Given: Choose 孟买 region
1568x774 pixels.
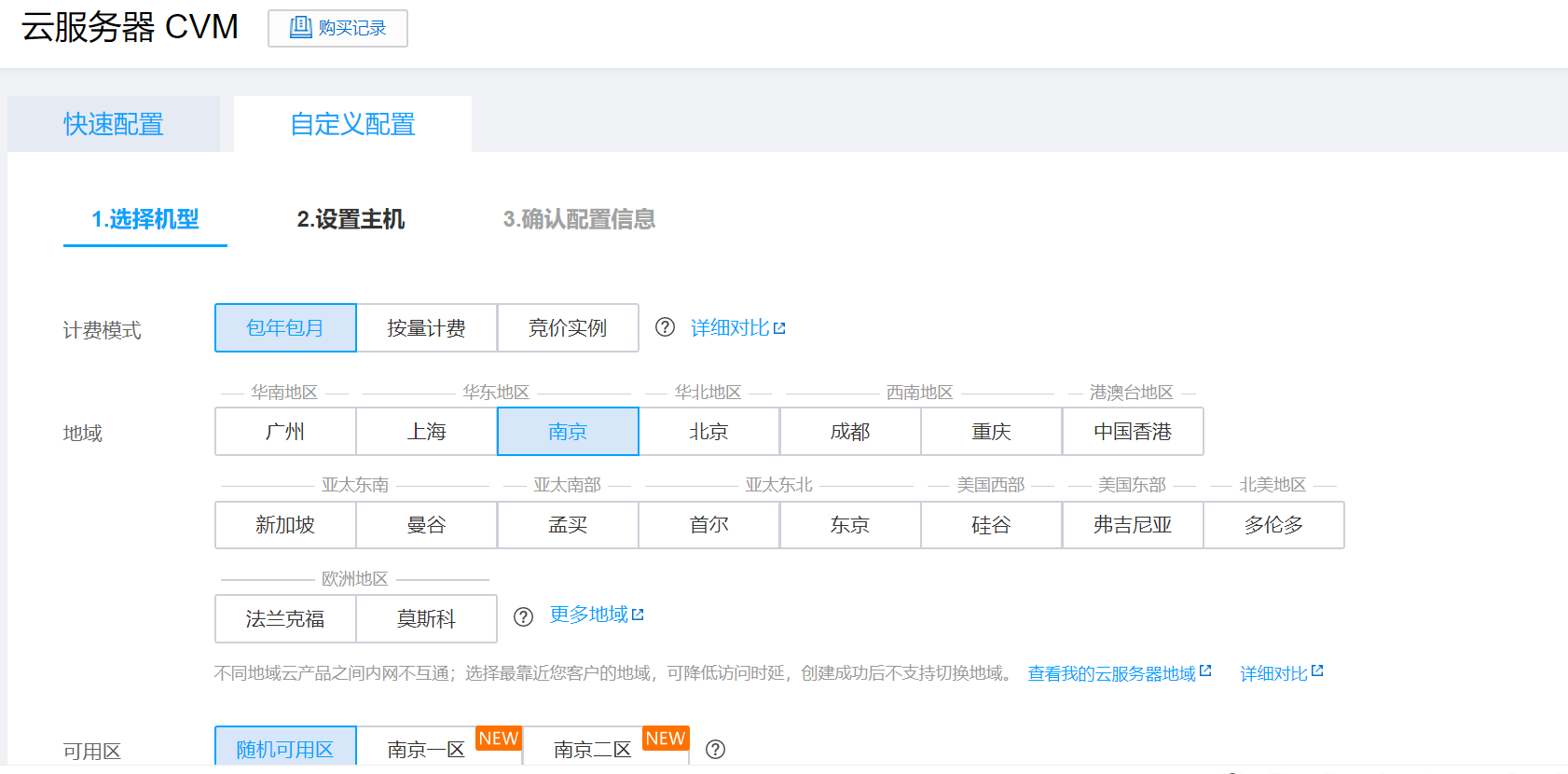Looking at the screenshot, I should (x=568, y=525).
